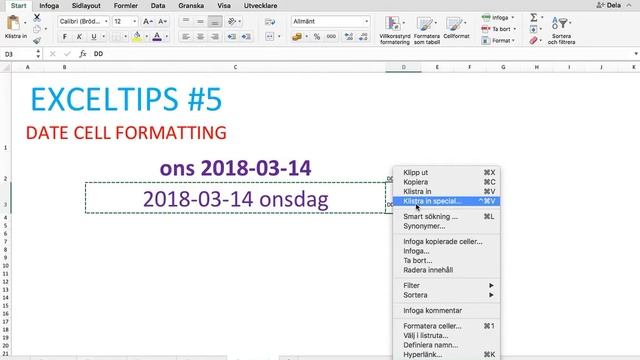Choose Radera innehåll in context menu

coord(447,270)
